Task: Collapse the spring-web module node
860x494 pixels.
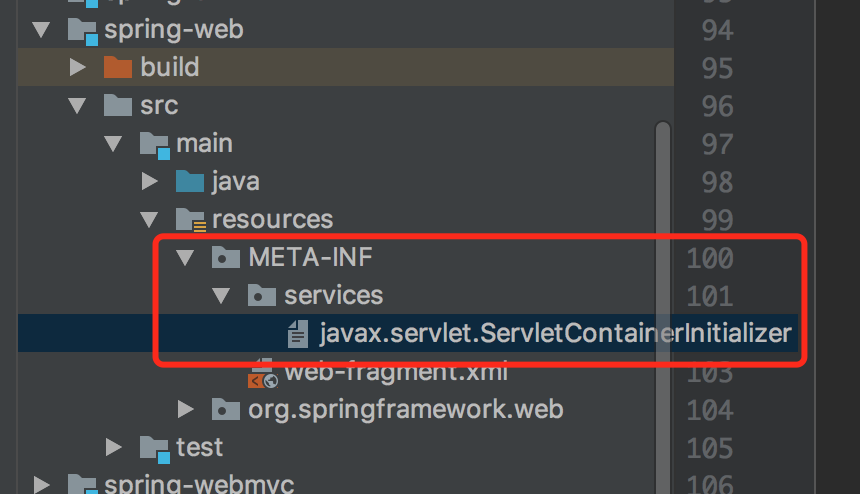Action: coord(40,30)
